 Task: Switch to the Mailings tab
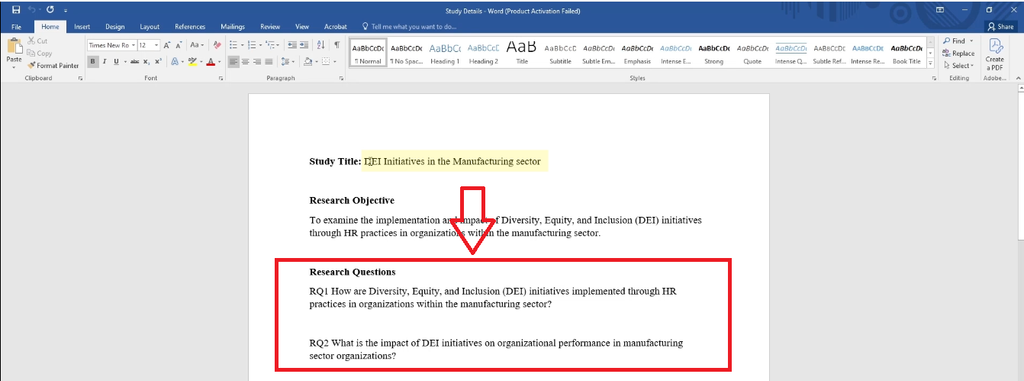pyautogui.click(x=232, y=27)
